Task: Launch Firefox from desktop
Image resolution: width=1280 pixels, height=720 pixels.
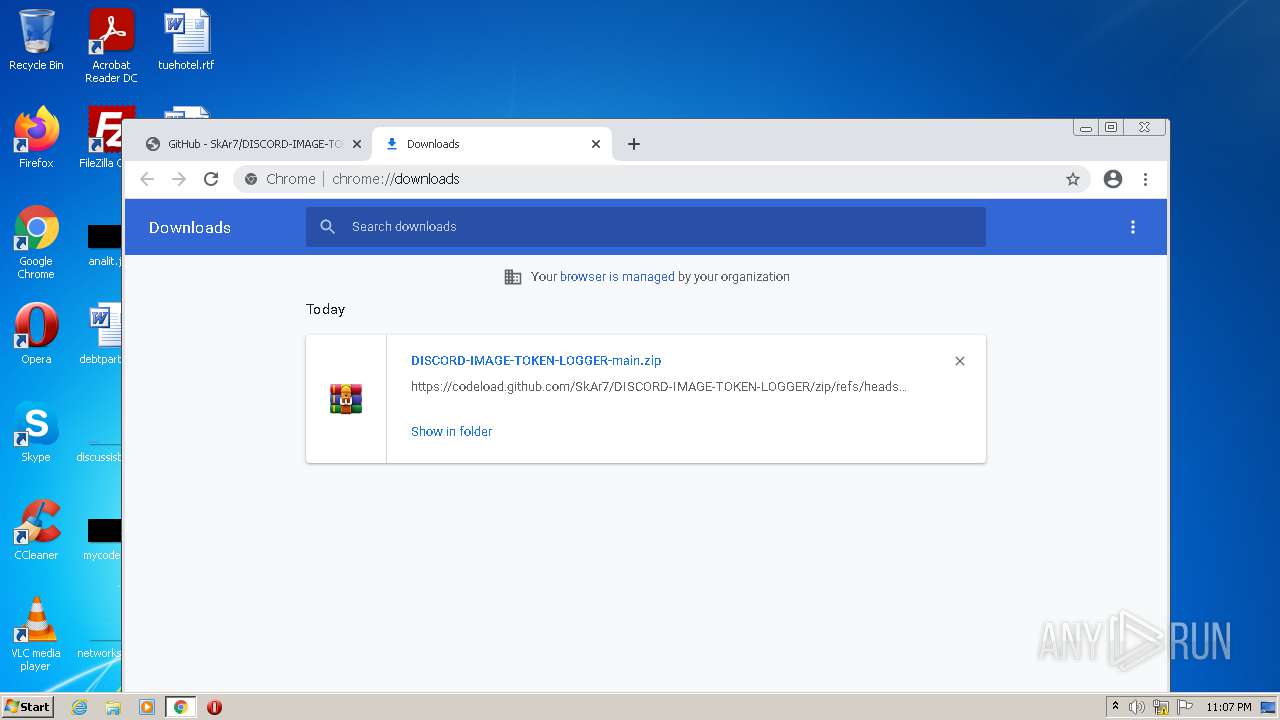Action: tap(36, 138)
